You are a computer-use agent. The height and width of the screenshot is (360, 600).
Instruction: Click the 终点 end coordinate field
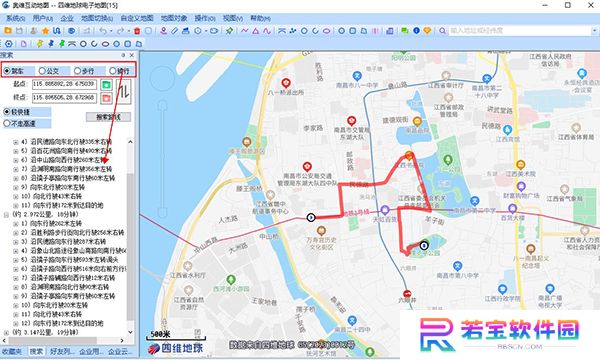click(x=64, y=98)
